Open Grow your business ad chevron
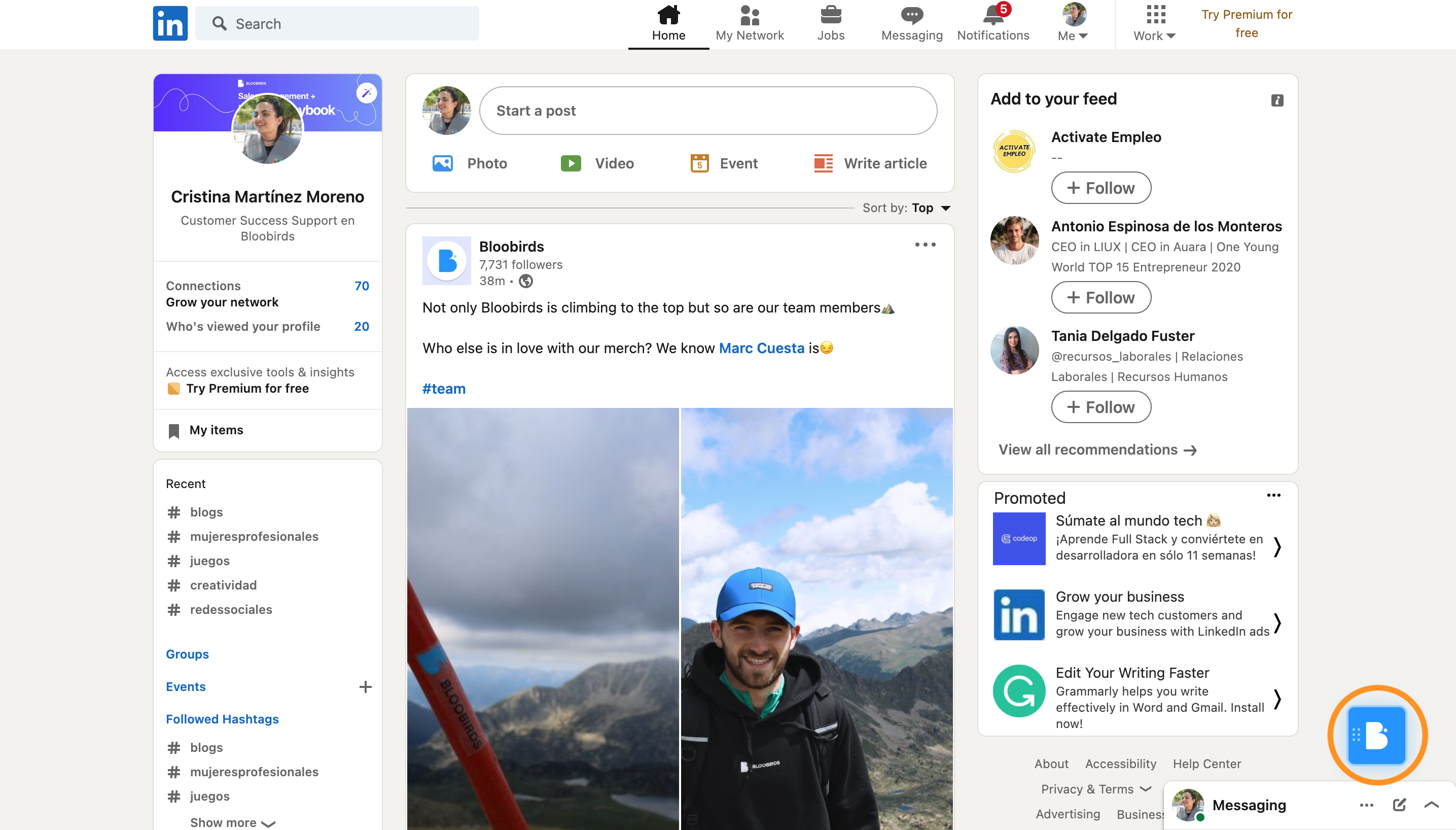 click(1277, 623)
